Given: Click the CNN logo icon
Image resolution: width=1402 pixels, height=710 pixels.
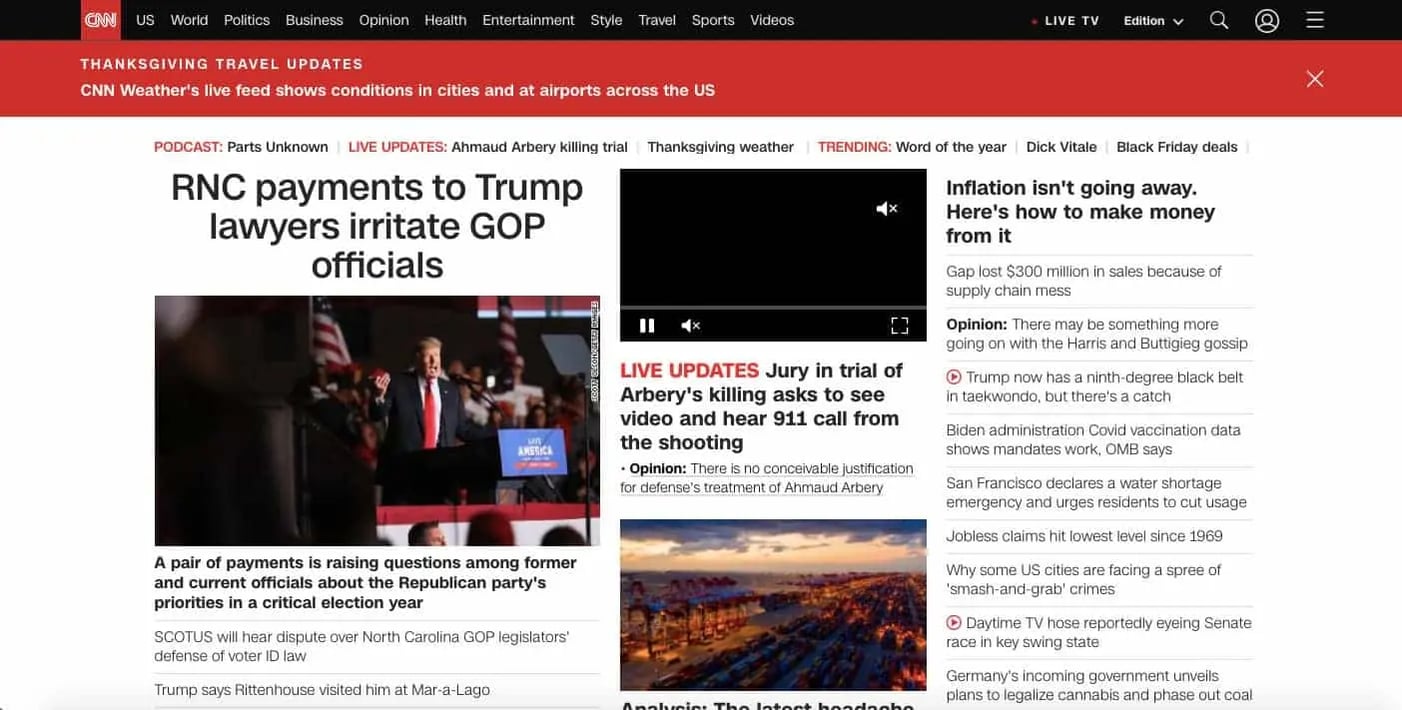Looking at the screenshot, I should (100, 20).
